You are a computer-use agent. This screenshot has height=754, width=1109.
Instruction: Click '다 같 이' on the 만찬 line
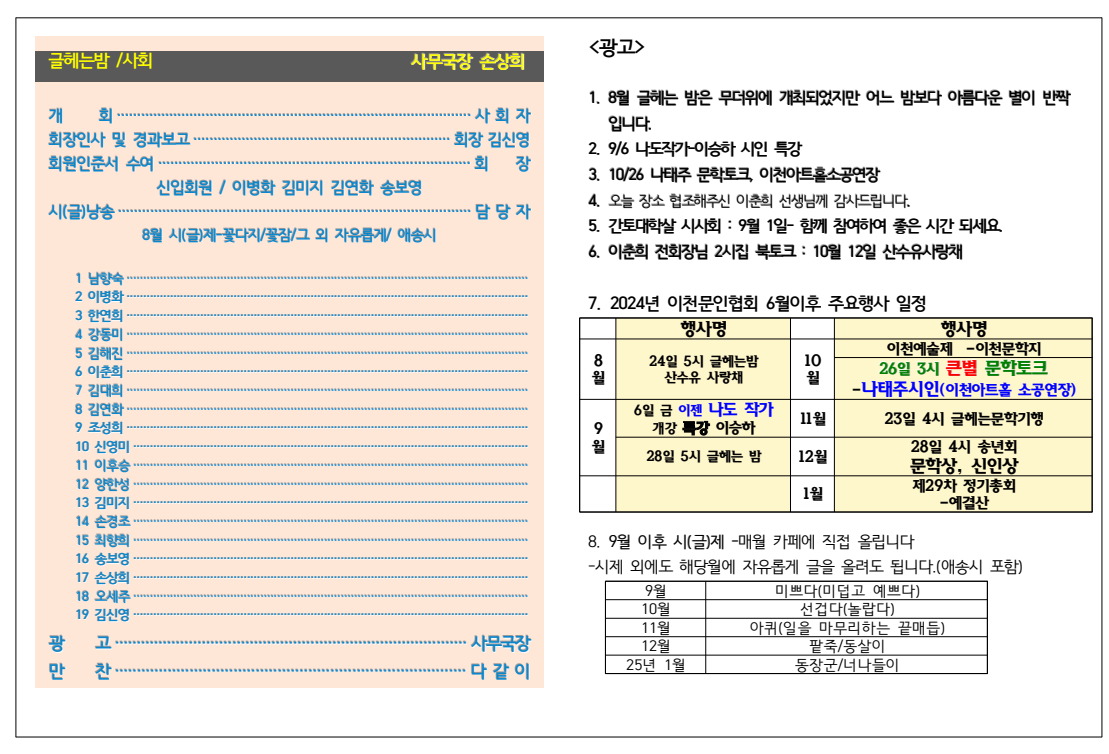point(500,671)
